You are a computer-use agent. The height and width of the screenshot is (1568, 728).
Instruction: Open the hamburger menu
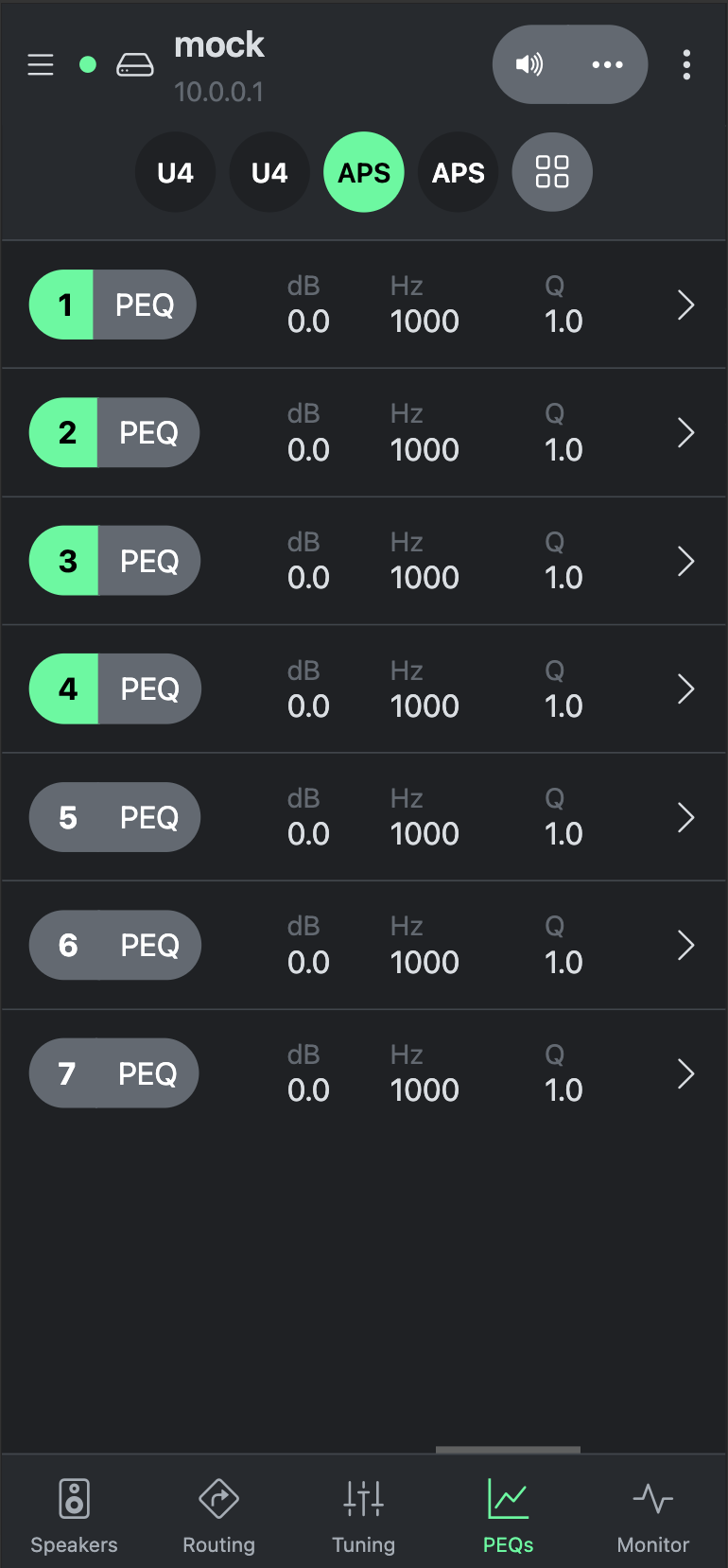pos(41,64)
